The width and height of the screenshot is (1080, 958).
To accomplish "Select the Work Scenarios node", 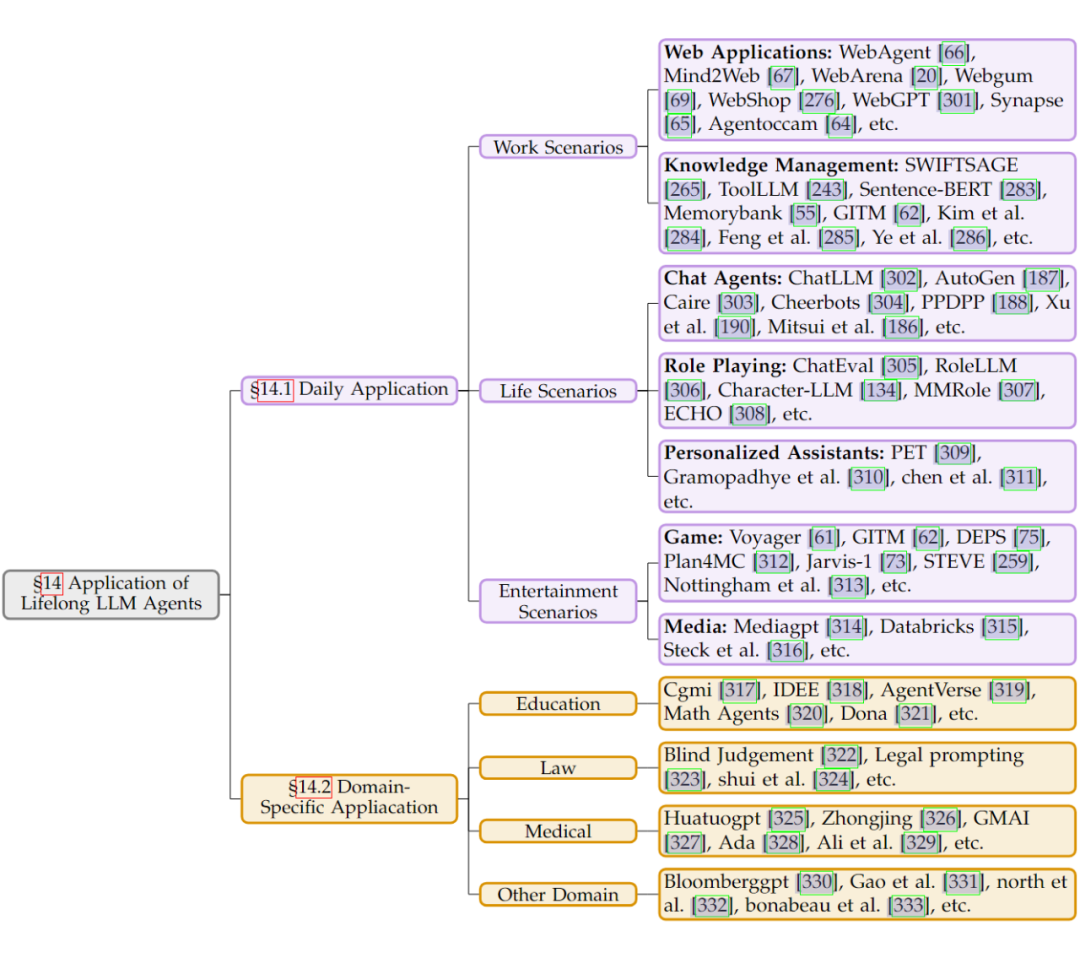I will click(x=558, y=147).
